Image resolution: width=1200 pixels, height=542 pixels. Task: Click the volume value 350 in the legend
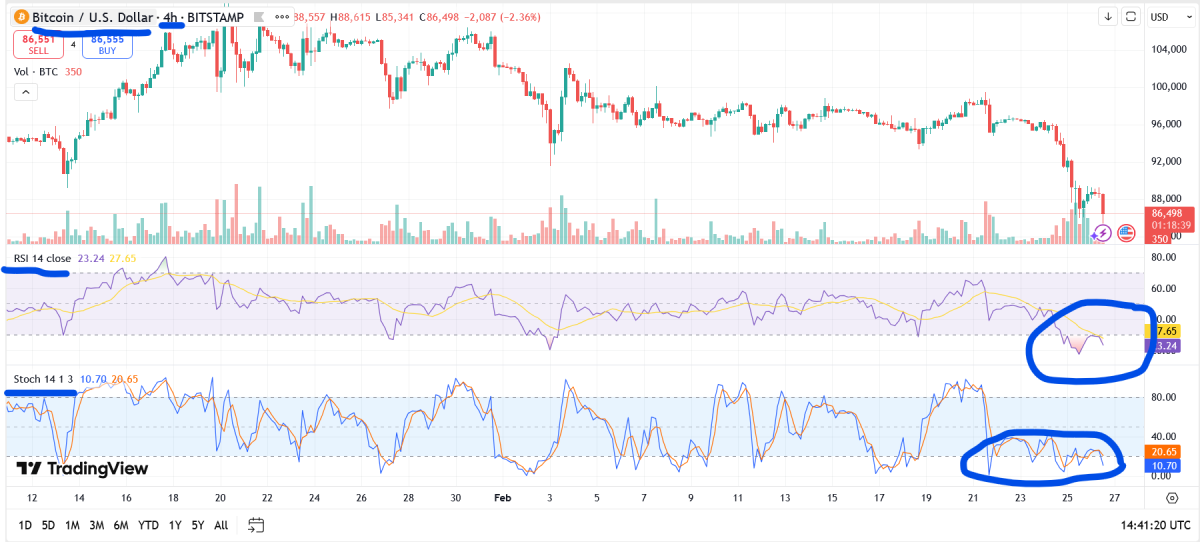[x=73, y=72]
